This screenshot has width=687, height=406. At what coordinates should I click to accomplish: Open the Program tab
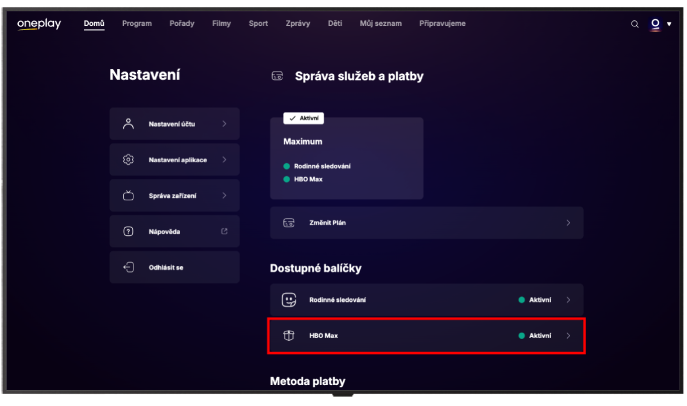point(137,24)
